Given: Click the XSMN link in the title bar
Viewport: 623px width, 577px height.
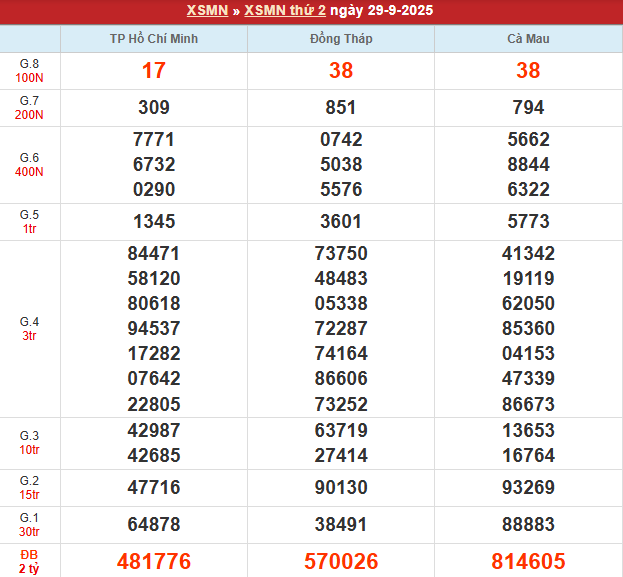Looking at the screenshot, I should coord(207,11).
